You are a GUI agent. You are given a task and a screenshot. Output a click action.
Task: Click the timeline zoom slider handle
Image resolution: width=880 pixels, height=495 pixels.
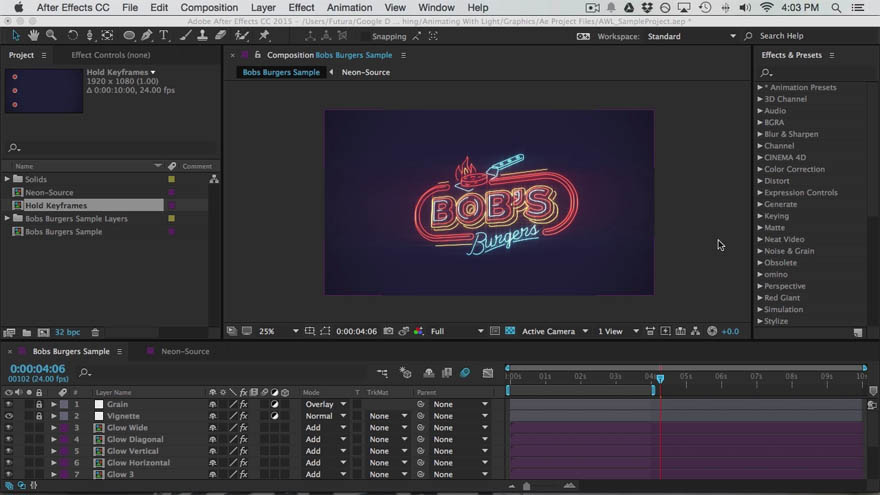[x=526, y=486]
